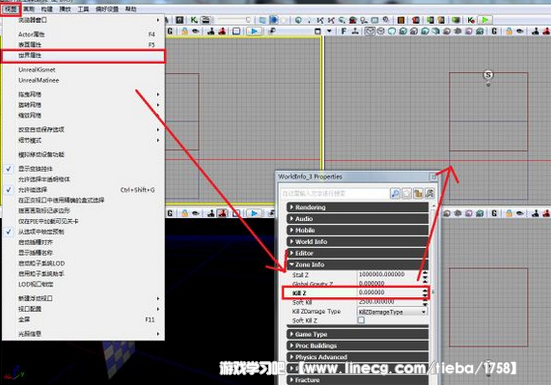Click the magnifier search icon in the properties panel

point(395,193)
